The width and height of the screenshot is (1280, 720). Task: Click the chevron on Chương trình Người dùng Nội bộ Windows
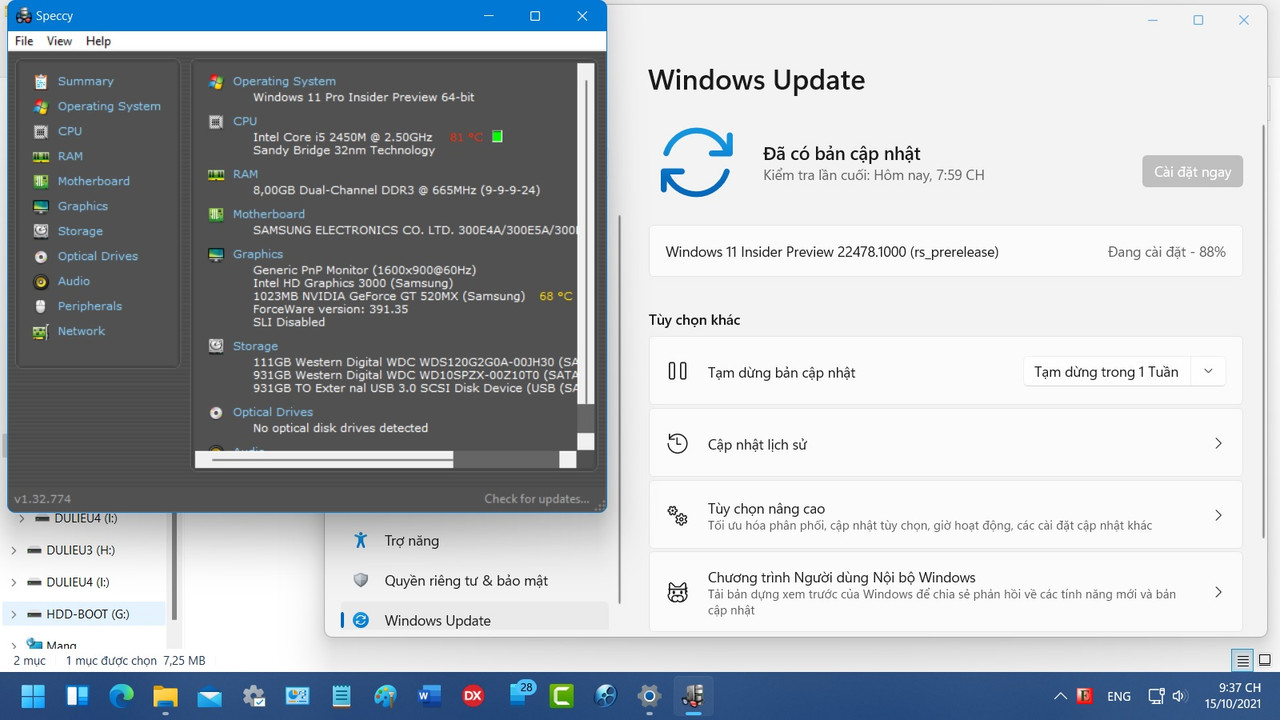click(1218, 592)
